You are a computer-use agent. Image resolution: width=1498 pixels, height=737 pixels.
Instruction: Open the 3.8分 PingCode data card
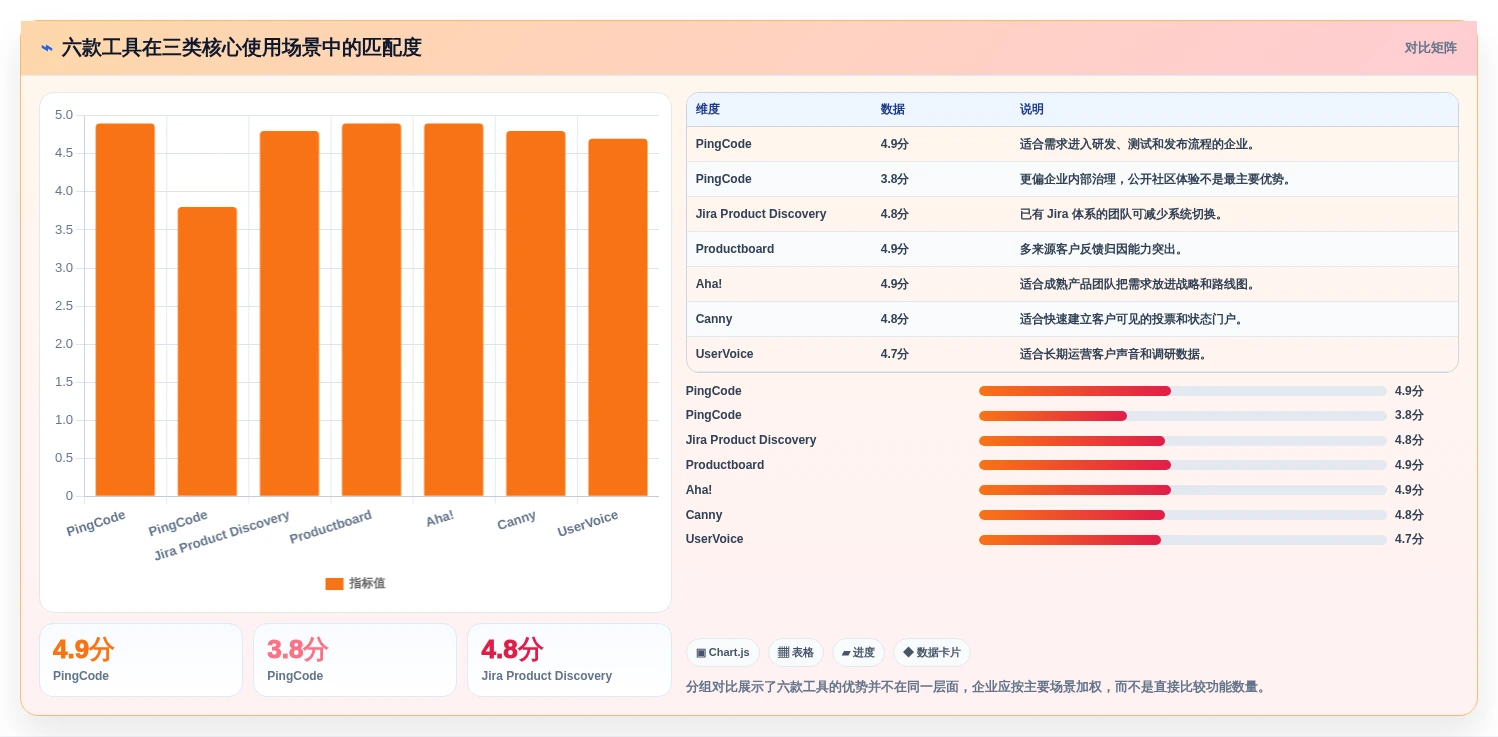tap(355, 660)
